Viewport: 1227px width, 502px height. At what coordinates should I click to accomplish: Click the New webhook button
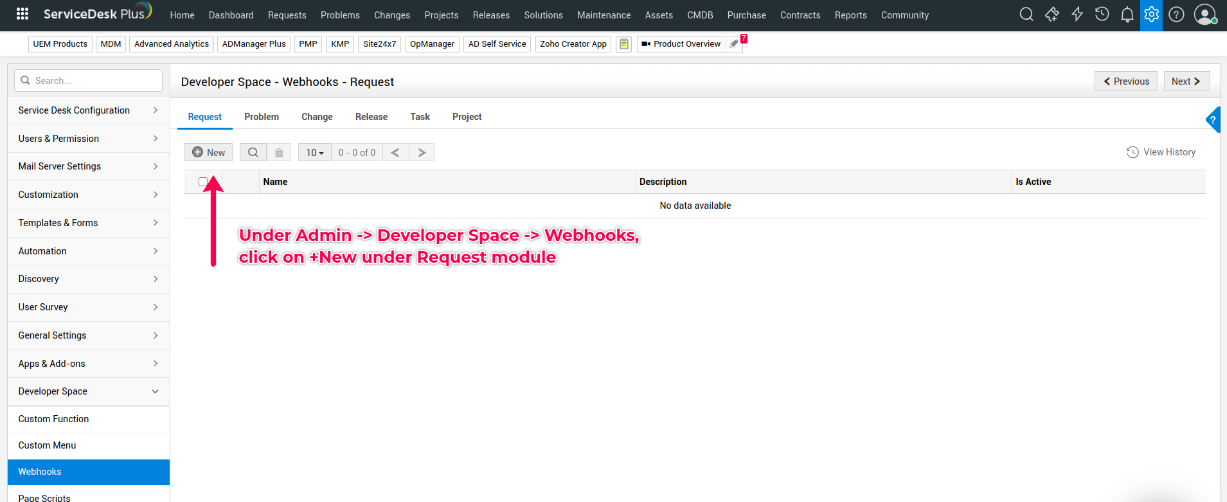[208, 153]
